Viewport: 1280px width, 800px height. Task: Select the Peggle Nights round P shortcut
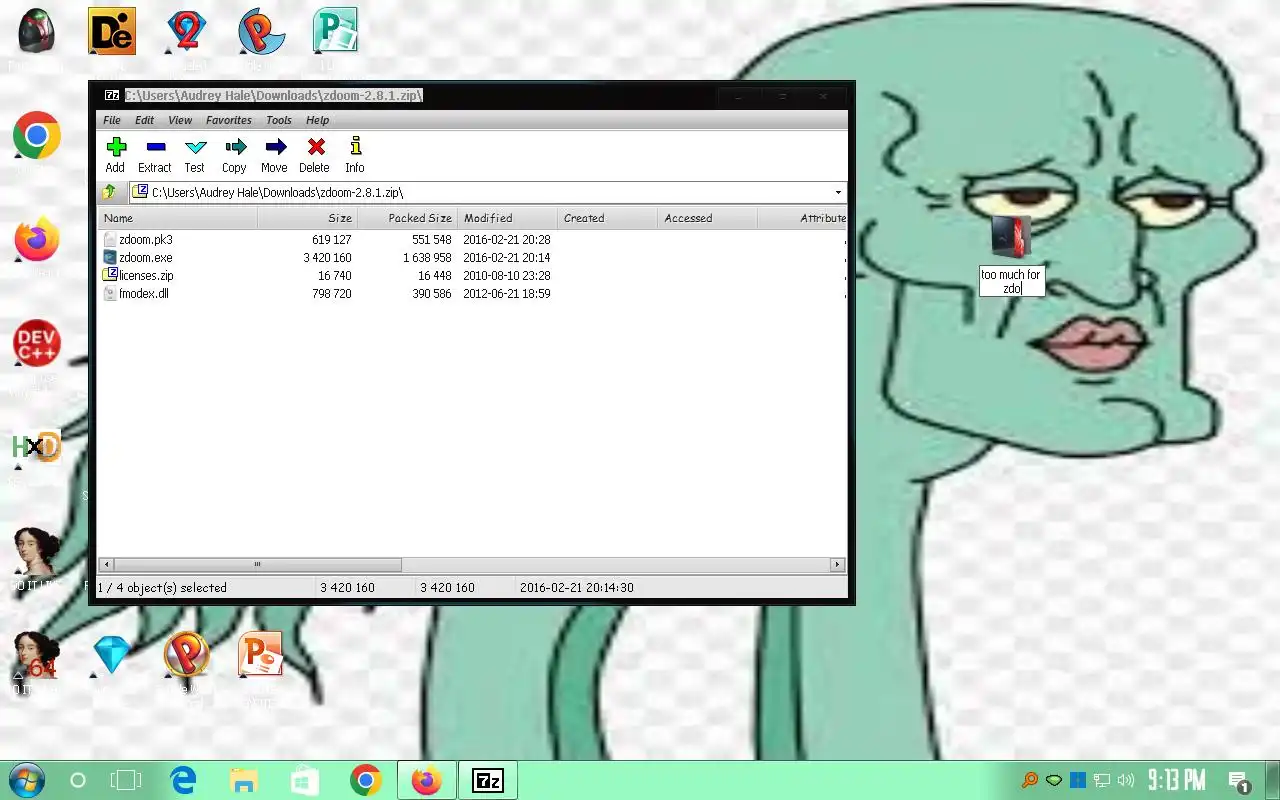[187, 655]
